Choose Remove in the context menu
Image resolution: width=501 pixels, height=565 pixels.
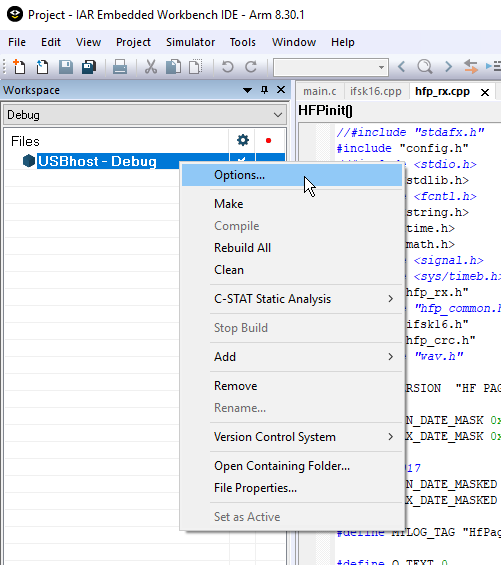[x=292, y=386]
